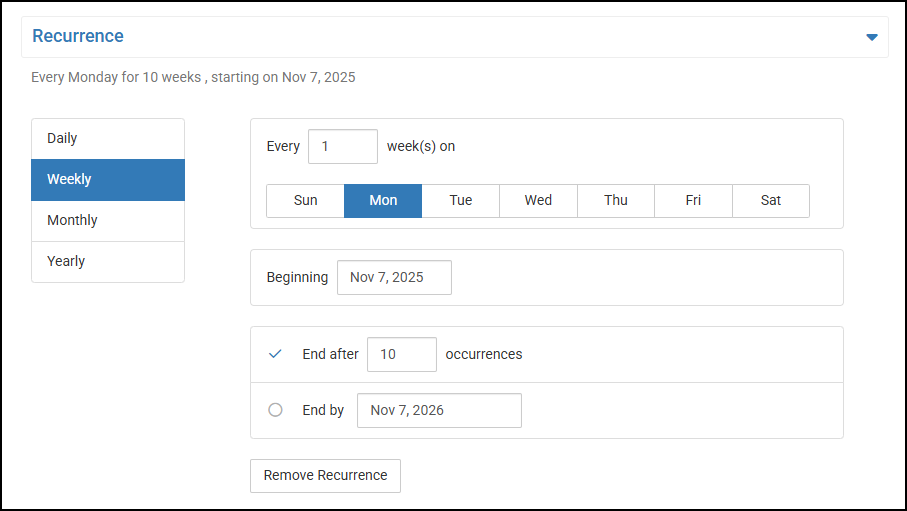Screen dimensions: 907x511
Task: Toggle the Tue day button
Action: (x=461, y=201)
